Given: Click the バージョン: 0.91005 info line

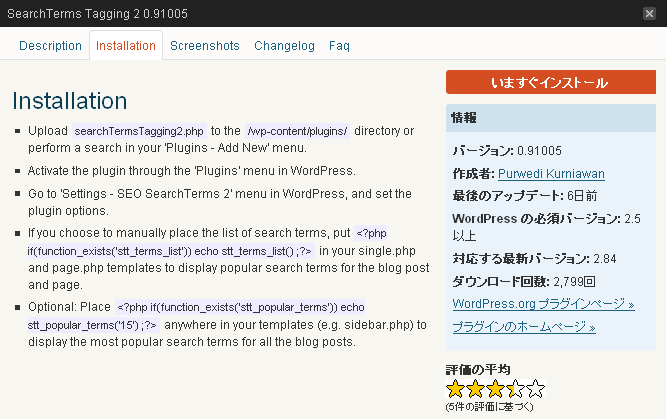Looking at the screenshot, I should click(x=507, y=151).
